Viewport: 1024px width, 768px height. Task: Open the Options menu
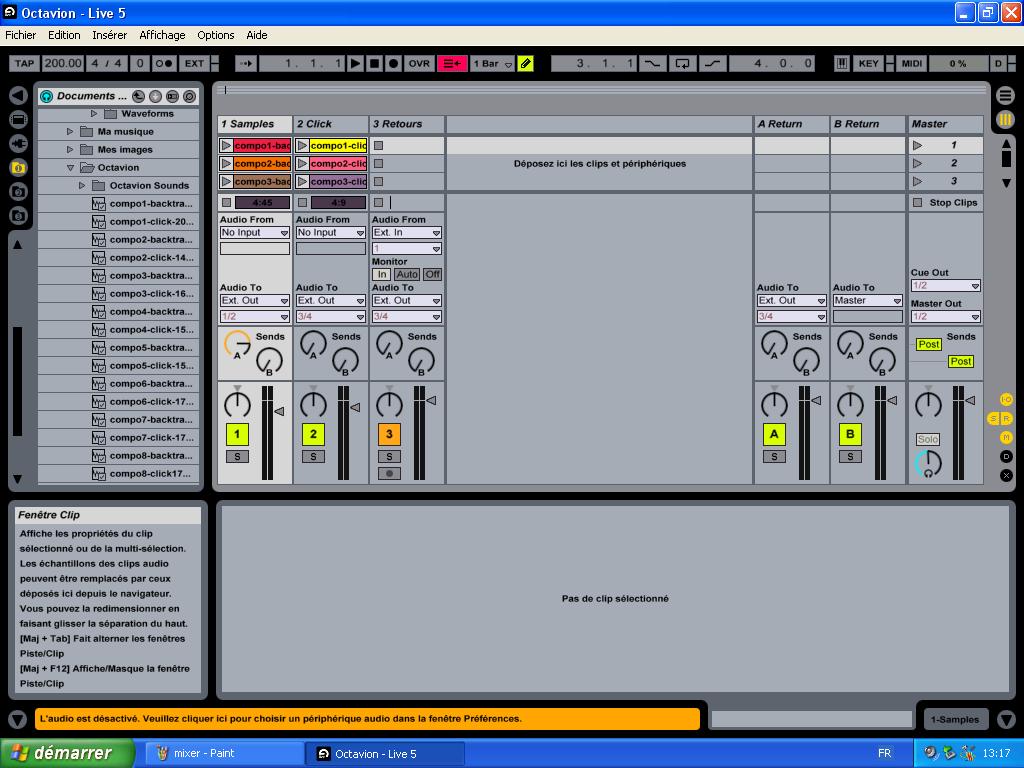[x=216, y=35]
